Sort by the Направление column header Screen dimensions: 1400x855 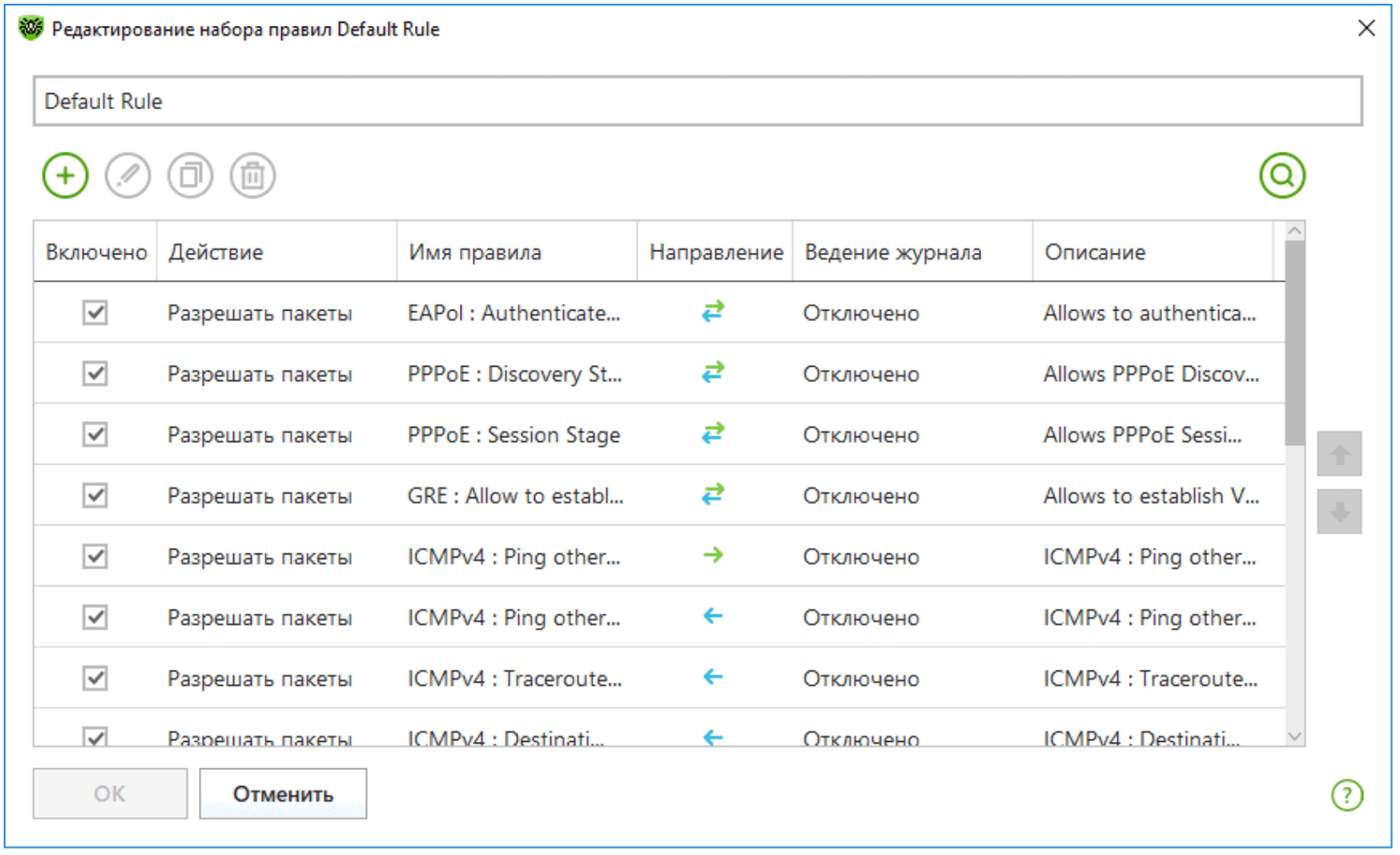tap(715, 252)
